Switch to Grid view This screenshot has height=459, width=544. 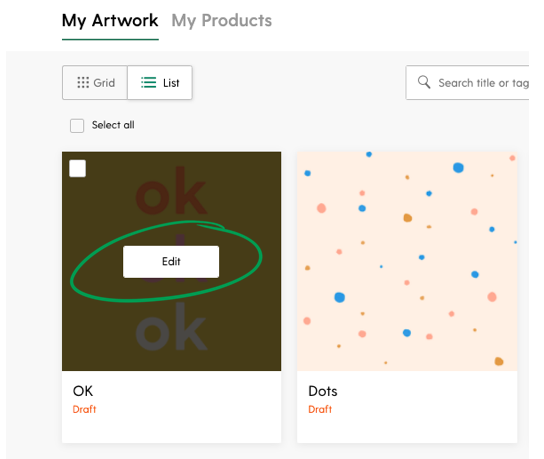[x=95, y=83]
